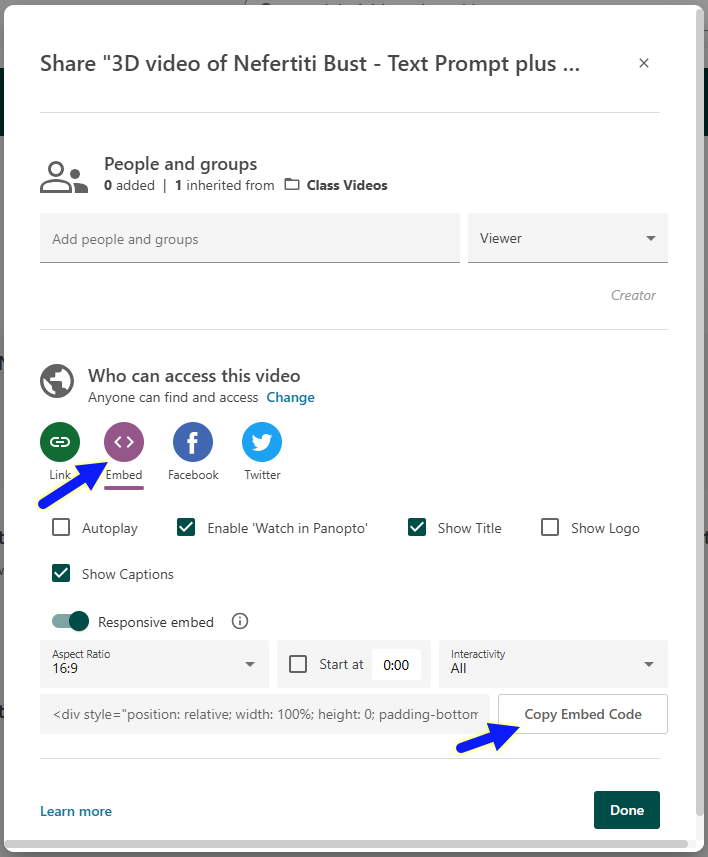Select the Embed share icon
This screenshot has height=857, width=708.
(x=124, y=442)
